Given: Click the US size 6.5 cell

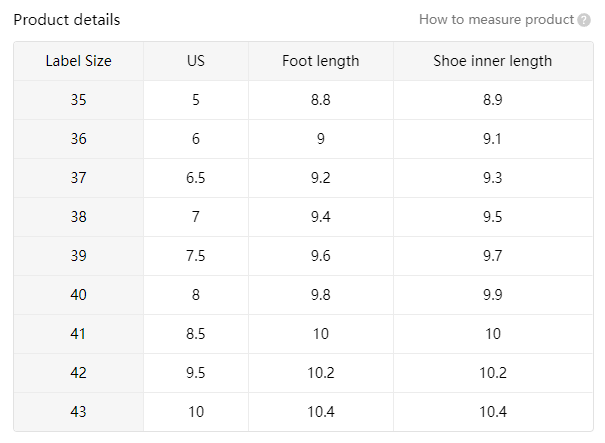Looking at the screenshot, I should click(196, 178).
